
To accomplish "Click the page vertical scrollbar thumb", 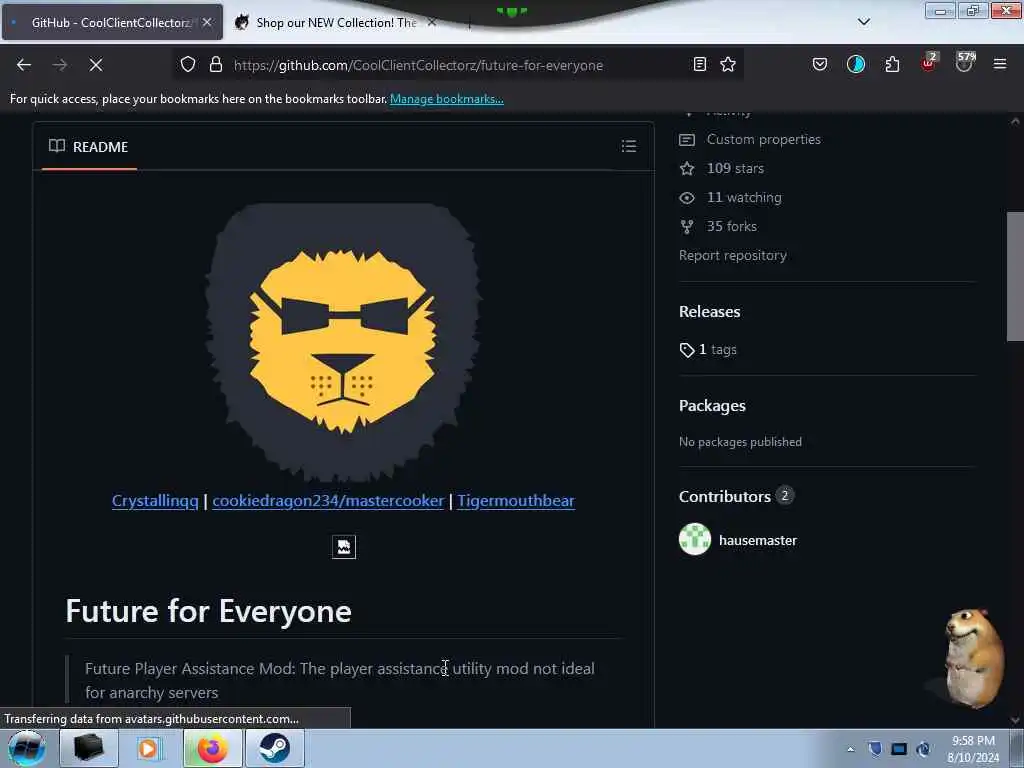I will click(x=1015, y=276).
